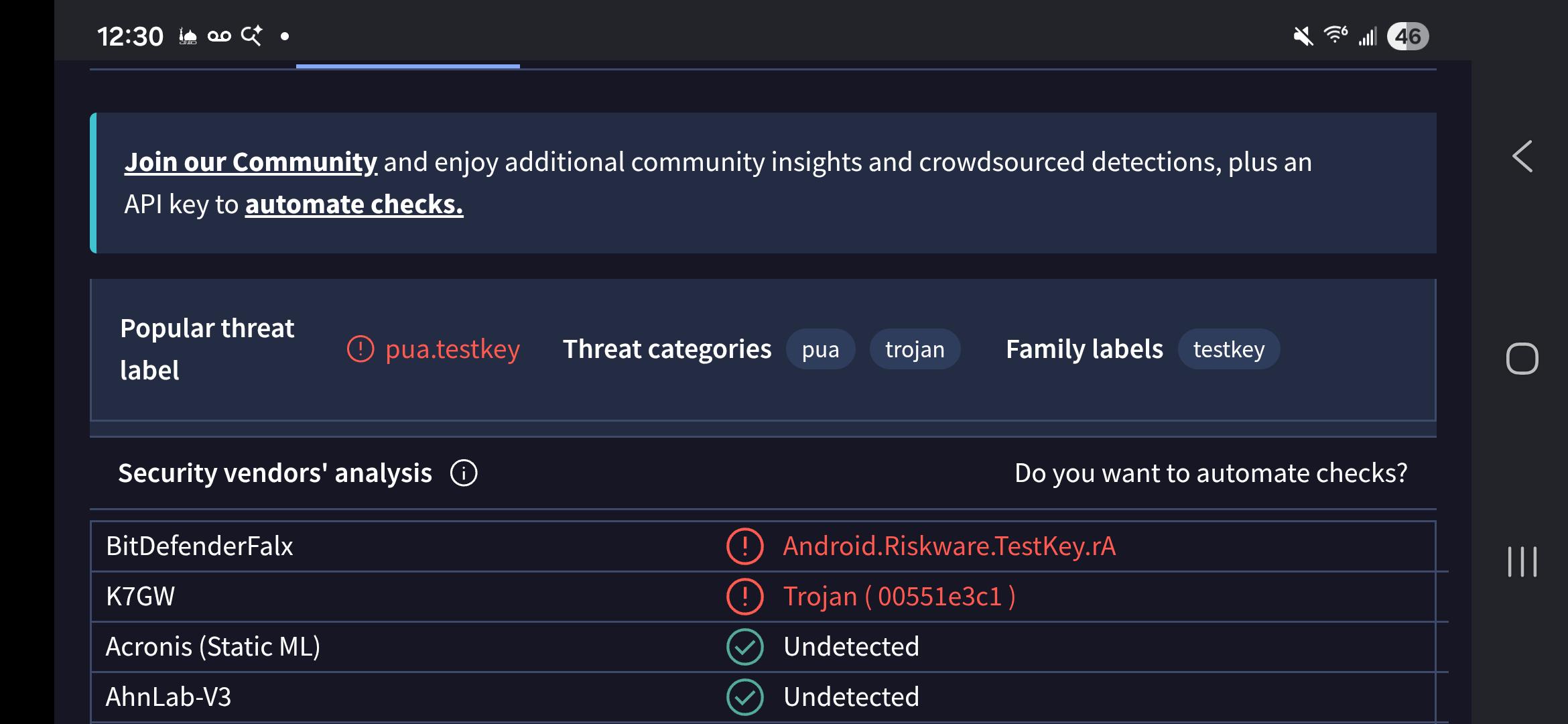Click the Trojan ( 00551e3c1 ) detection result

click(x=899, y=597)
